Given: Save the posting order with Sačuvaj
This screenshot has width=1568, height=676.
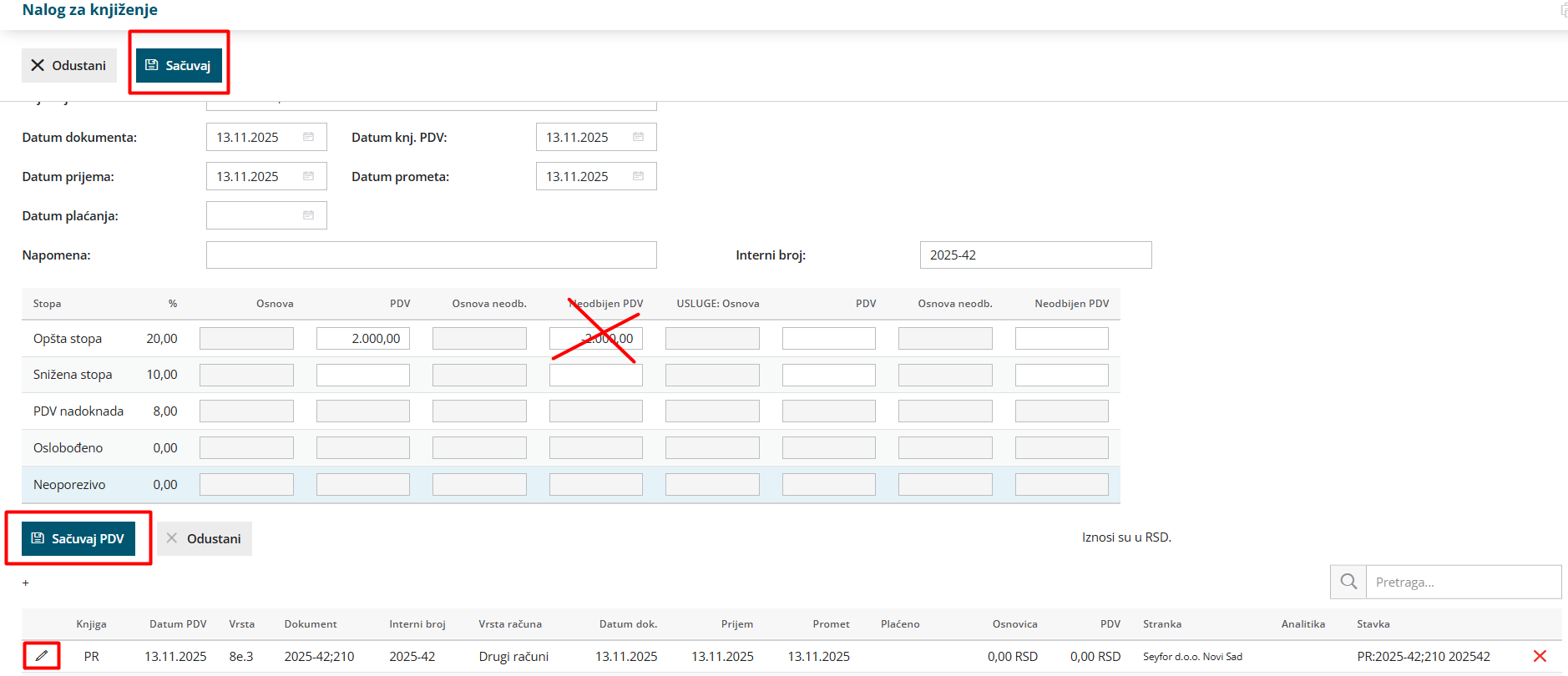Looking at the screenshot, I should coord(179,65).
